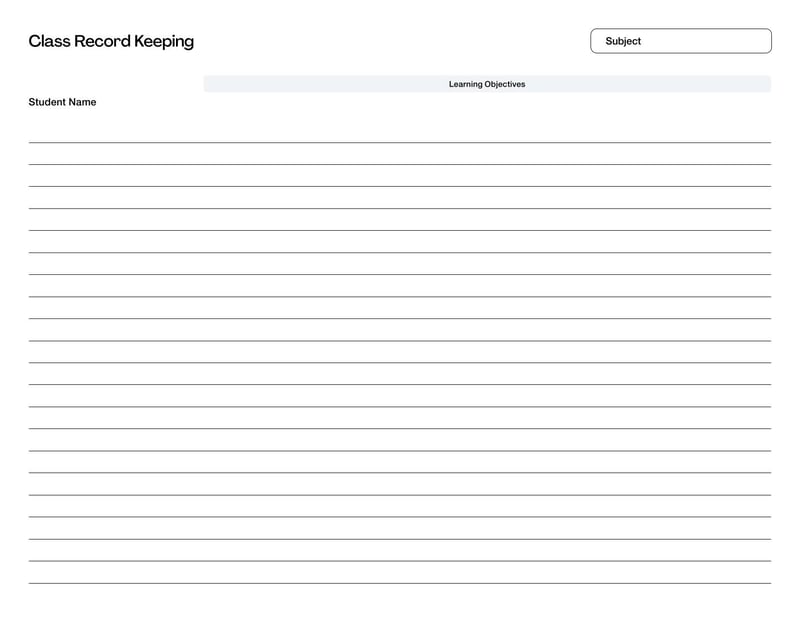Select the Learning Objectives header band
The image size is (800, 618).
coord(487,85)
